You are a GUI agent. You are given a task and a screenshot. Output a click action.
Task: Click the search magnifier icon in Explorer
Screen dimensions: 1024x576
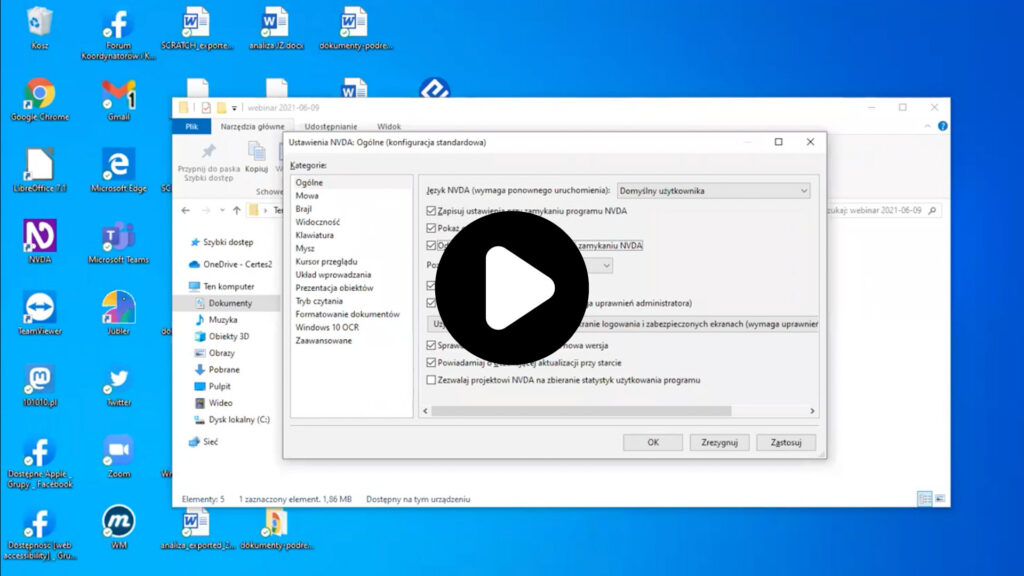[932, 210]
